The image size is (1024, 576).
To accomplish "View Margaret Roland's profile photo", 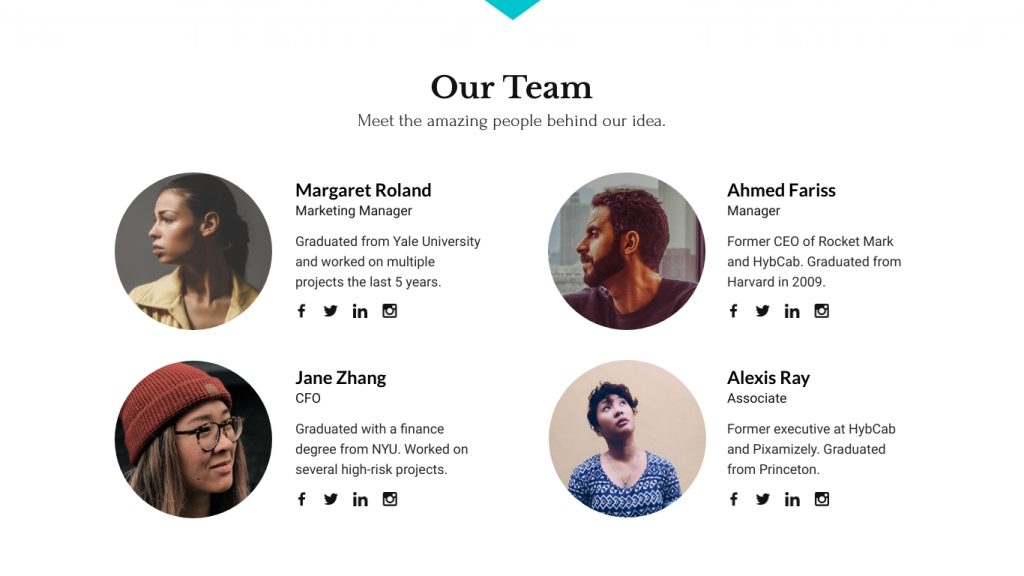I will [193, 250].
